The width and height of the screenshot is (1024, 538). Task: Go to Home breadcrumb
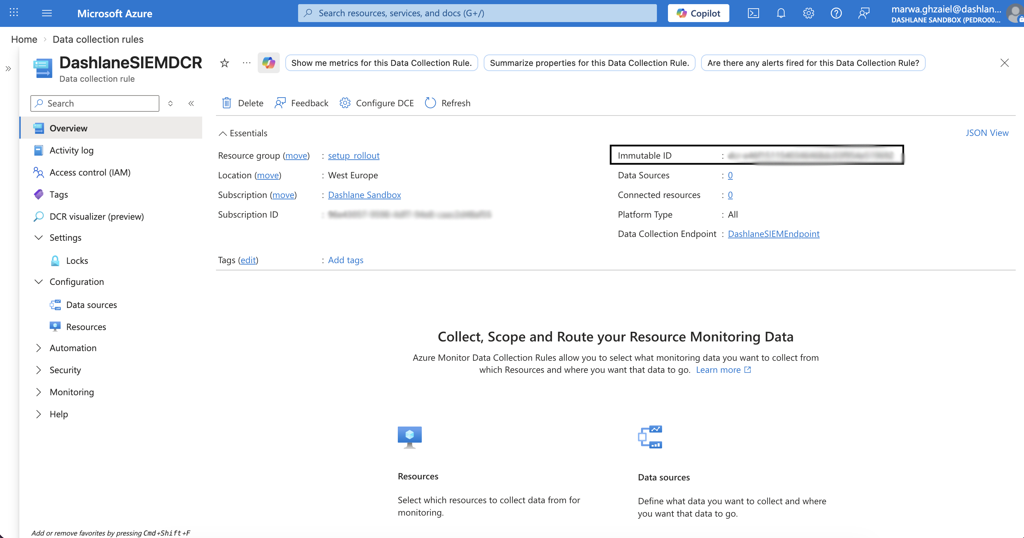(x=24, y=39)
